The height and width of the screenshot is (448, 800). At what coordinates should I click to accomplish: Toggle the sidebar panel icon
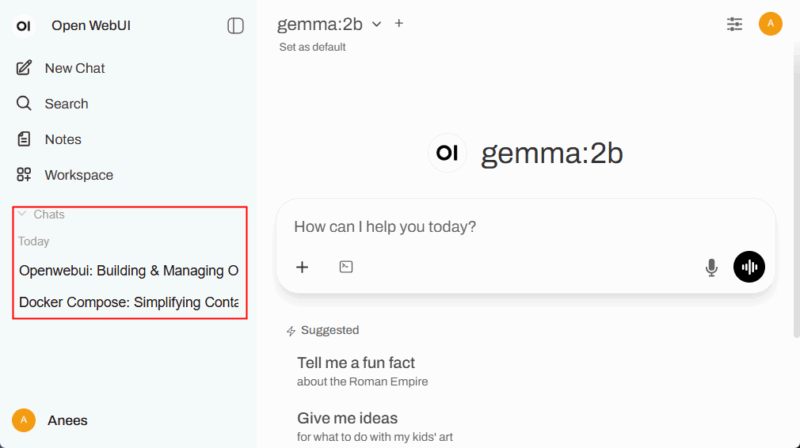pyautogui.click(x=236, y=26)
